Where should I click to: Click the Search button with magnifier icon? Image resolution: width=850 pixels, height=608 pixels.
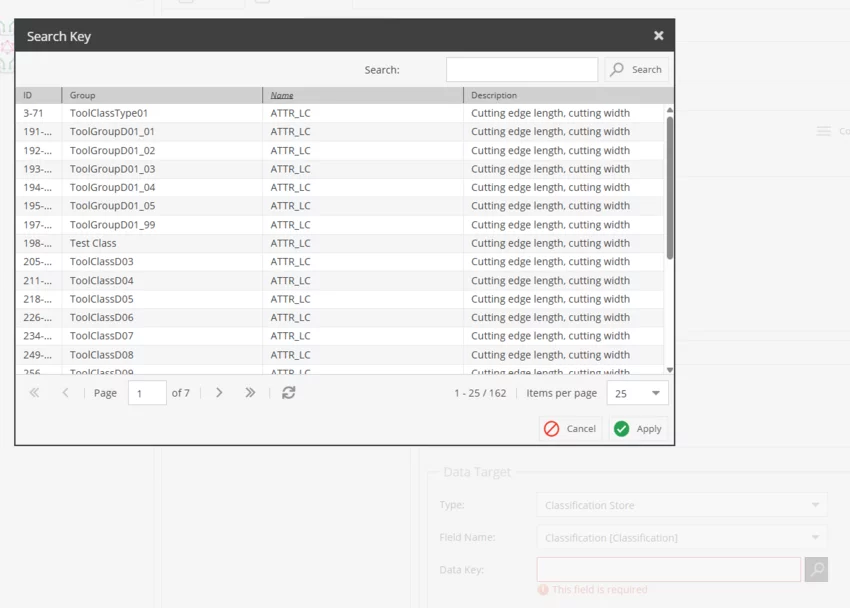[636, 69]
